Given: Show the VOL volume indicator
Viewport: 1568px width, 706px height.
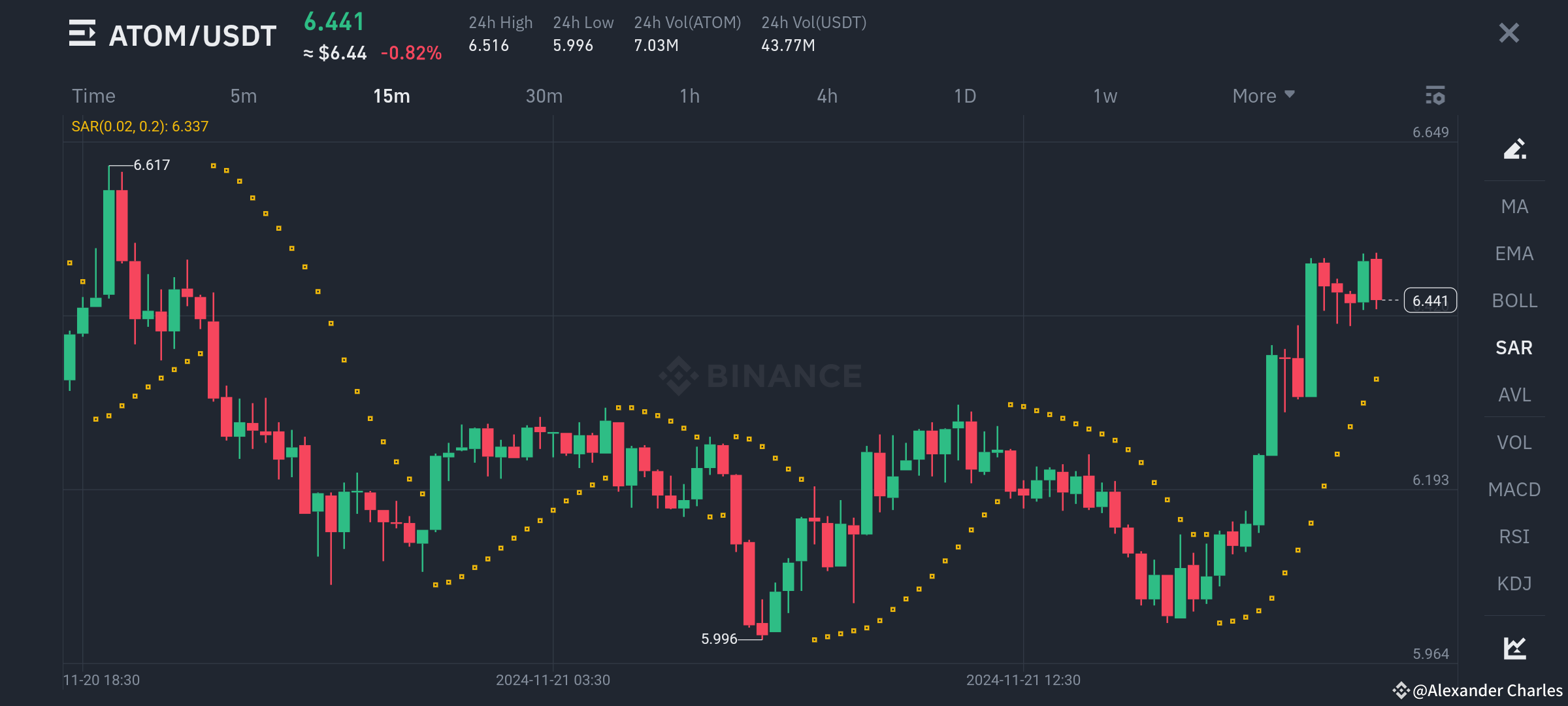Looking at the screenshot, I should tap(1514, 442).
